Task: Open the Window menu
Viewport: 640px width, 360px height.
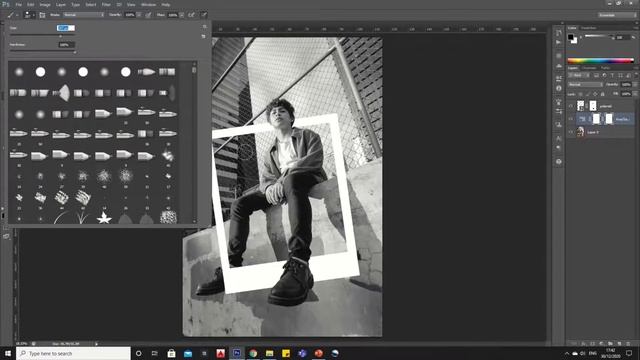Action: [x=149, y=4]
